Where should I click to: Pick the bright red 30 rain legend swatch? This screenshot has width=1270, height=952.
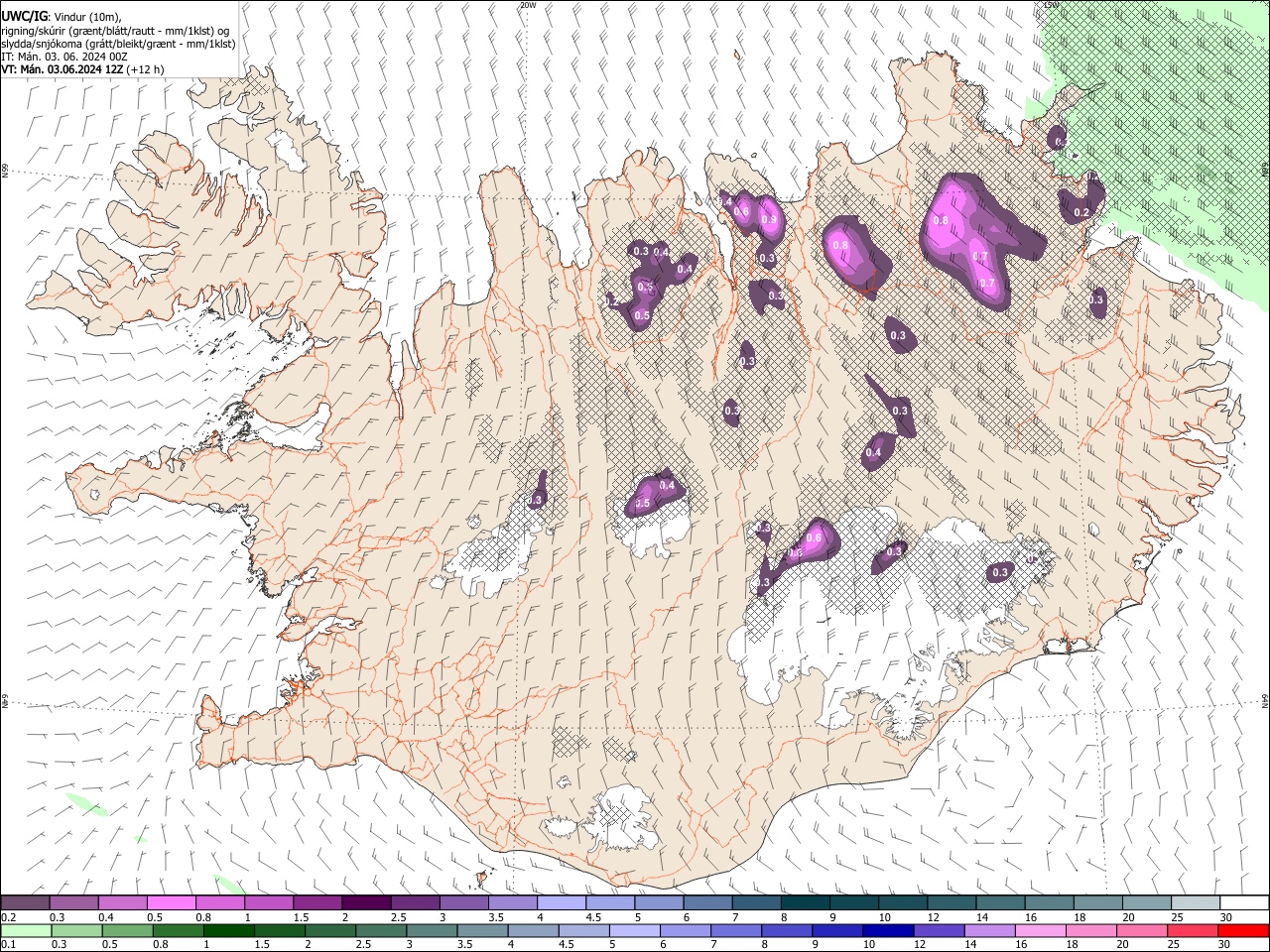click(x=1243, y=931)
